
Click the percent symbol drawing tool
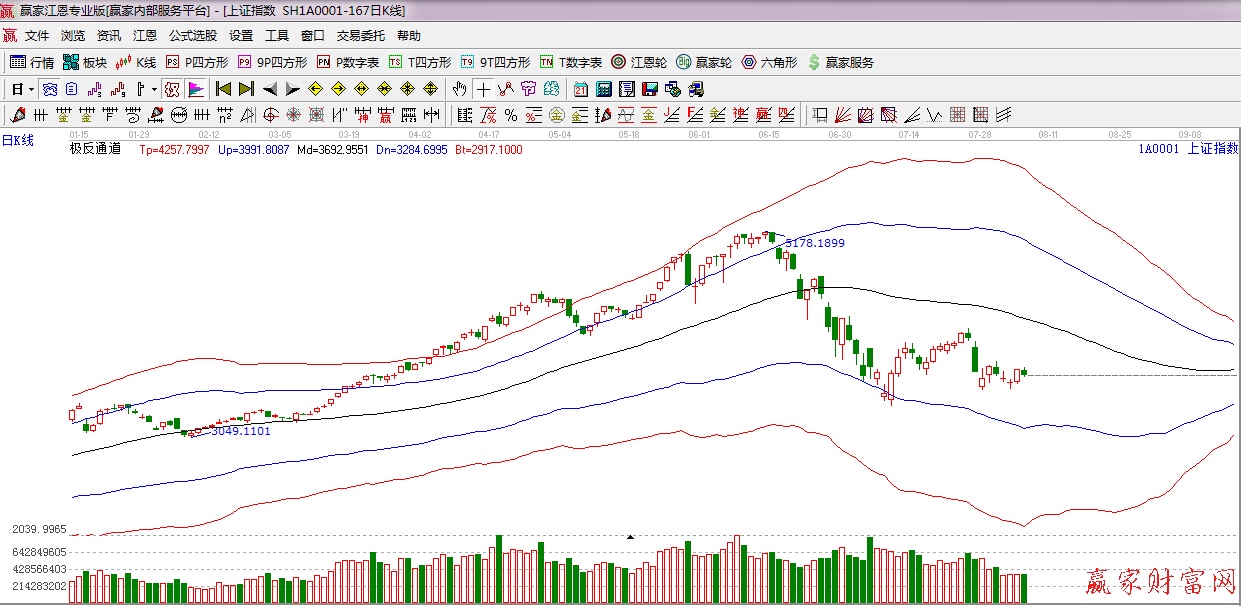click(510, 114)
